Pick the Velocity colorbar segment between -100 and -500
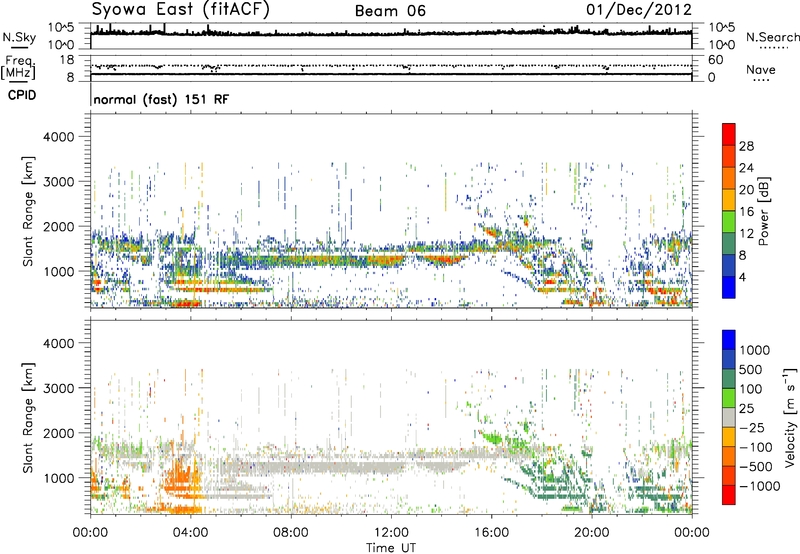This screenshot has height=554, width=800. [729, 456]
